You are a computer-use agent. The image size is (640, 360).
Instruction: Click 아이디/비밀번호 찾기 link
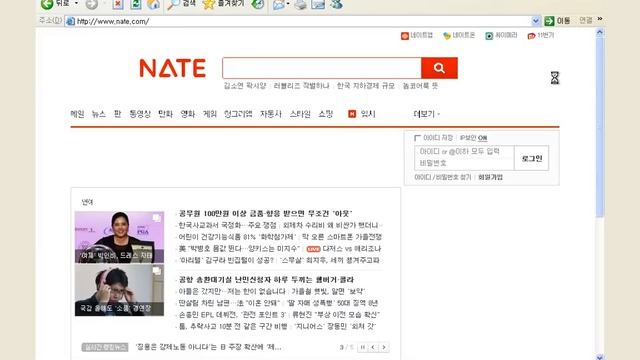(x=442, y=177)
